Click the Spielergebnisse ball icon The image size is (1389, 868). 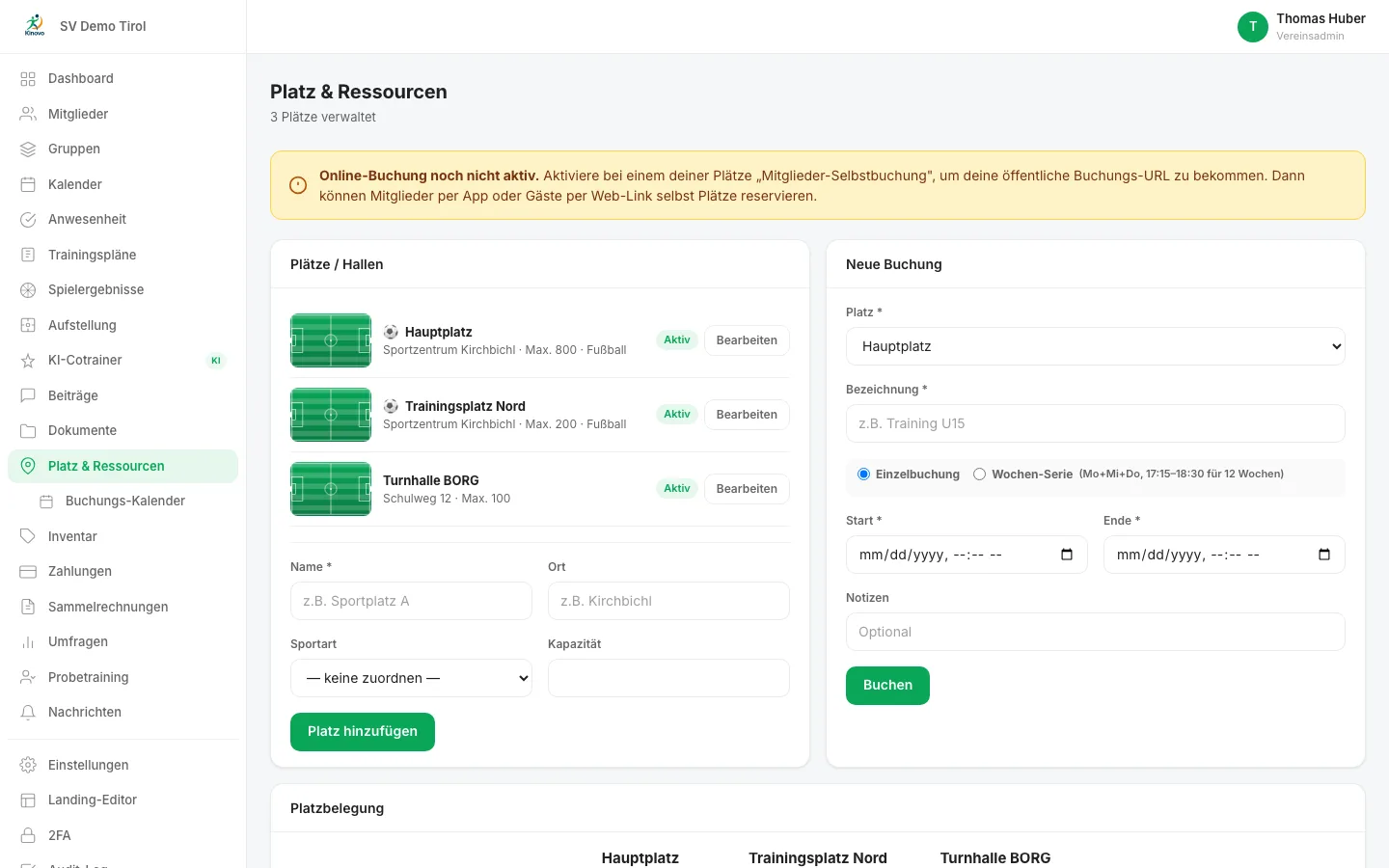[28, 290]
